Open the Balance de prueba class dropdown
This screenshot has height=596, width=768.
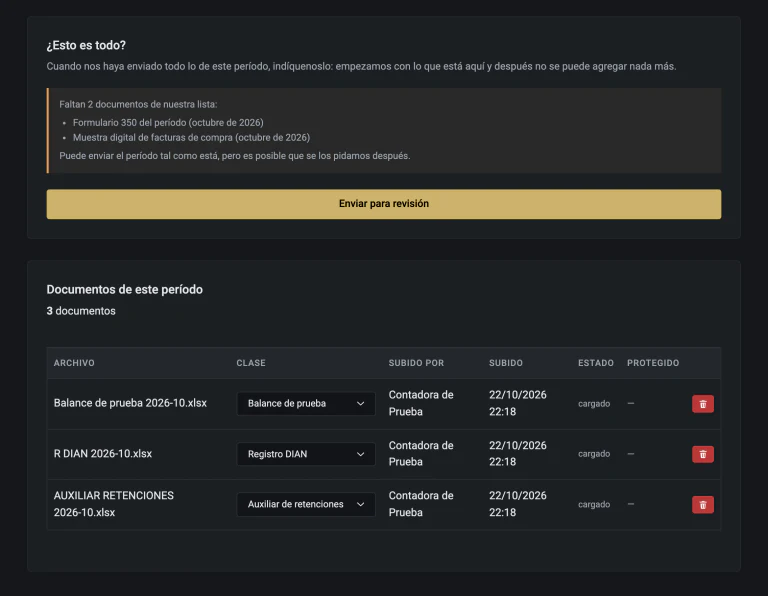click(306, 404)
